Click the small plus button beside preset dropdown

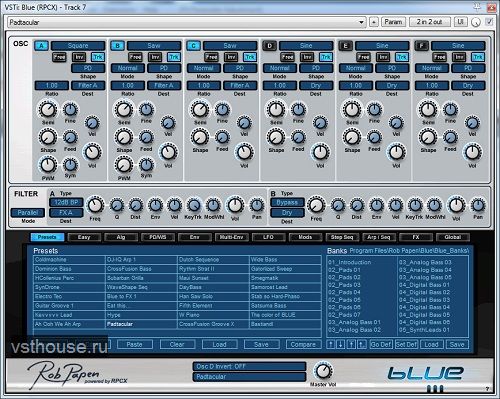(374, 22)
